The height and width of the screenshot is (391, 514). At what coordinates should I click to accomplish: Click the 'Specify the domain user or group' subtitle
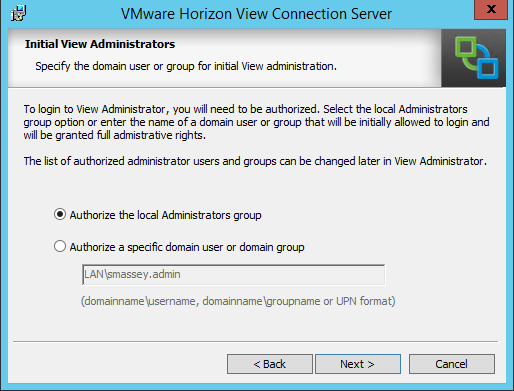[x=186, y=66]
